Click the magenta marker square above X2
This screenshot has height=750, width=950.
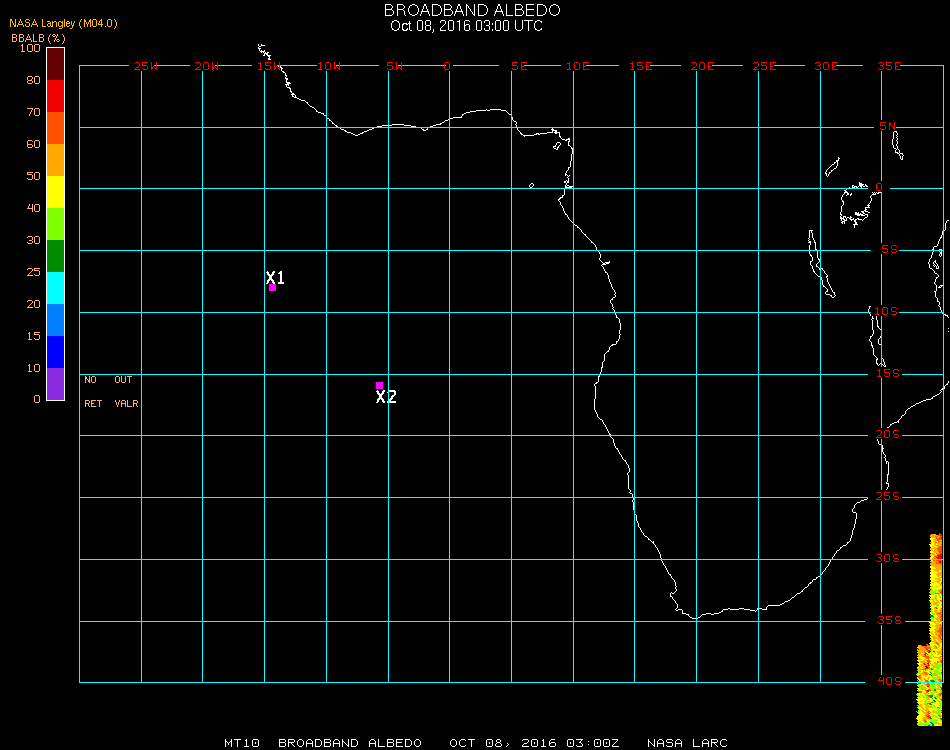379,385
